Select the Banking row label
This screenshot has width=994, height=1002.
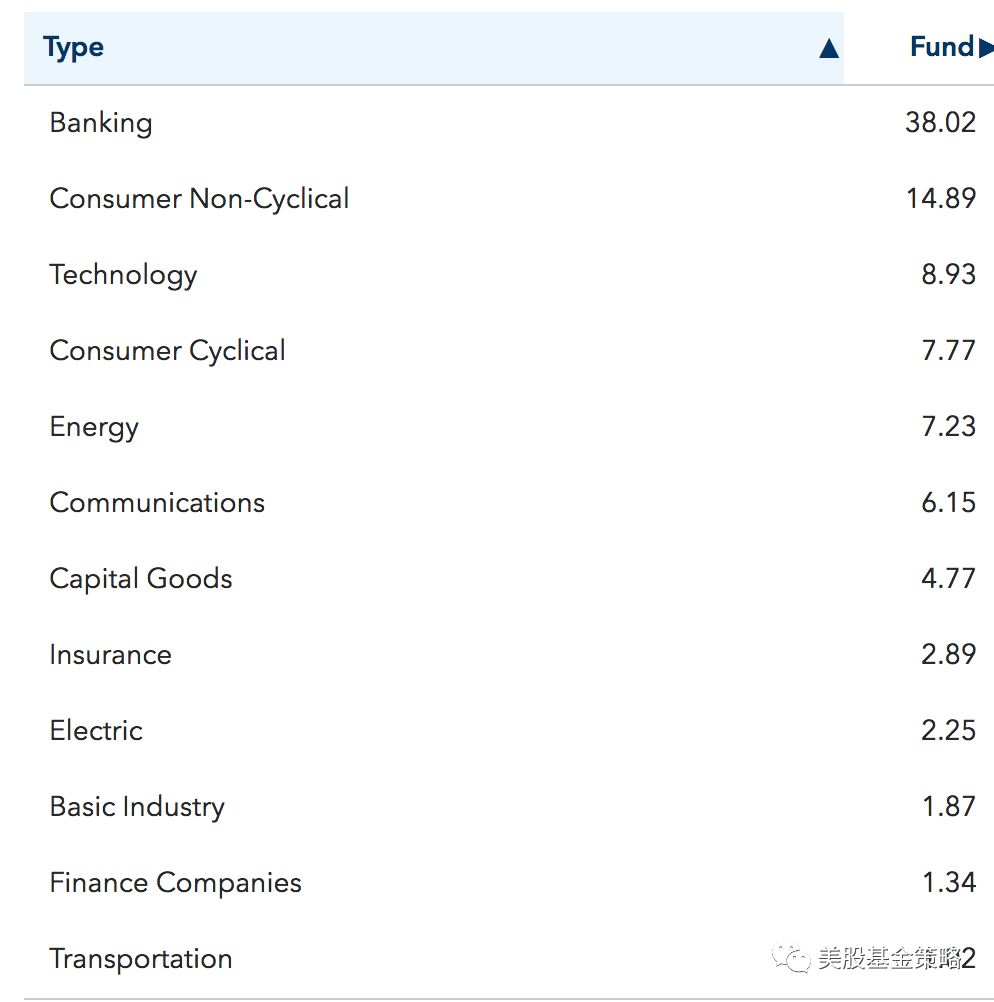101,123
